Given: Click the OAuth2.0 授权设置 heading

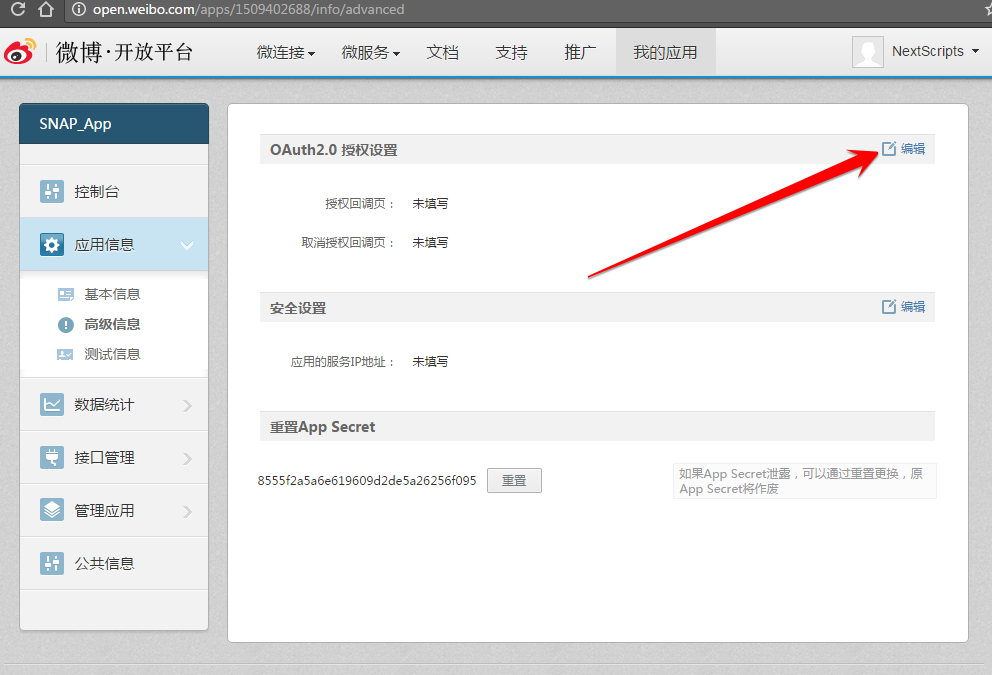Looking at the screenshot, I should tap(333, 150).
